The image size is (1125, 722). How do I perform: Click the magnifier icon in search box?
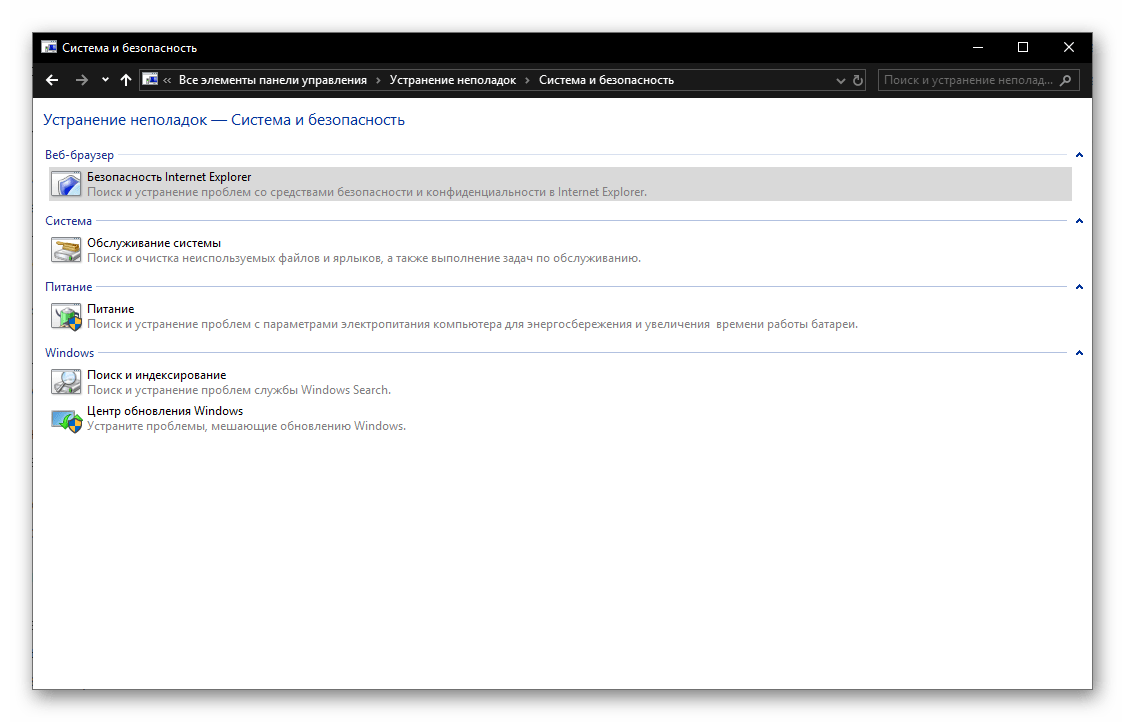click(x=1066, y=80)
